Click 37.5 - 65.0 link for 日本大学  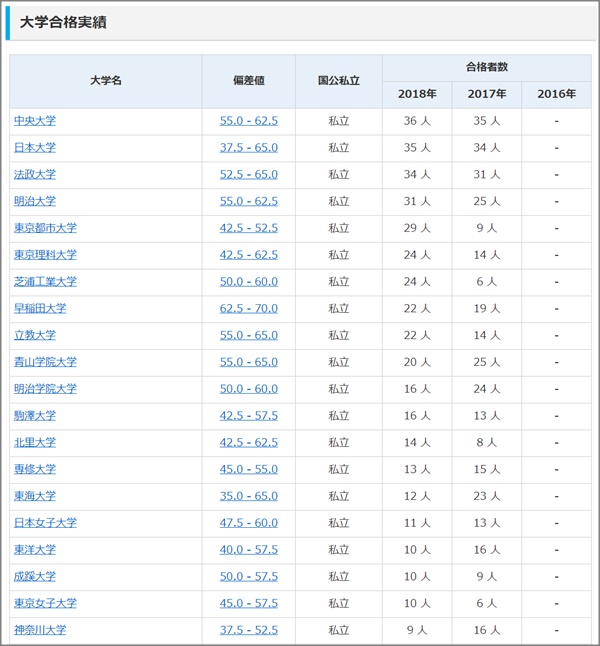coord(248,147)
